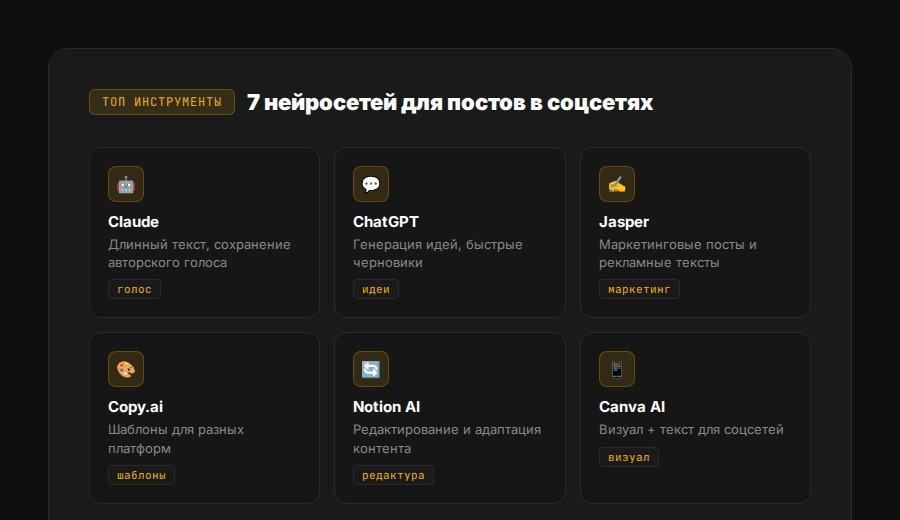Viewport: 900px width, 520px height.
Task: Click description «Шаблоны для разных платформ»
Action: click(176, 438)
